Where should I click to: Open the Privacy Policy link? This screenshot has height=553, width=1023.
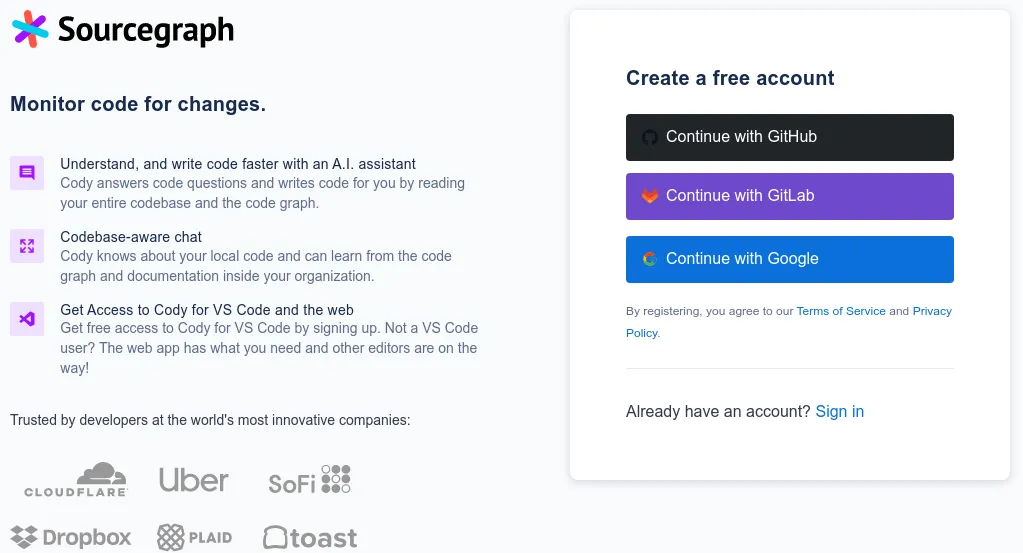[x=789, y=322]
